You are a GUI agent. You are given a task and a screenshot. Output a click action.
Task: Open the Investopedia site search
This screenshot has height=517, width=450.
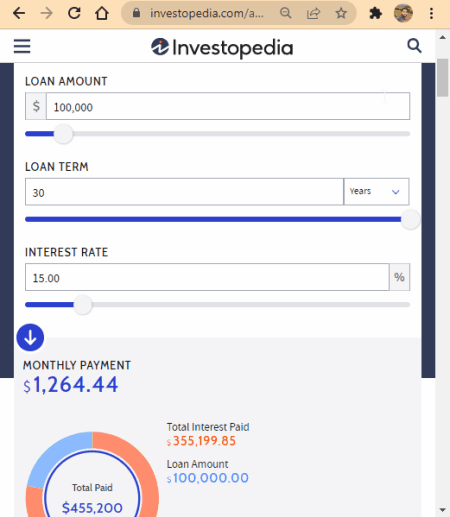[x=414, y=46]
